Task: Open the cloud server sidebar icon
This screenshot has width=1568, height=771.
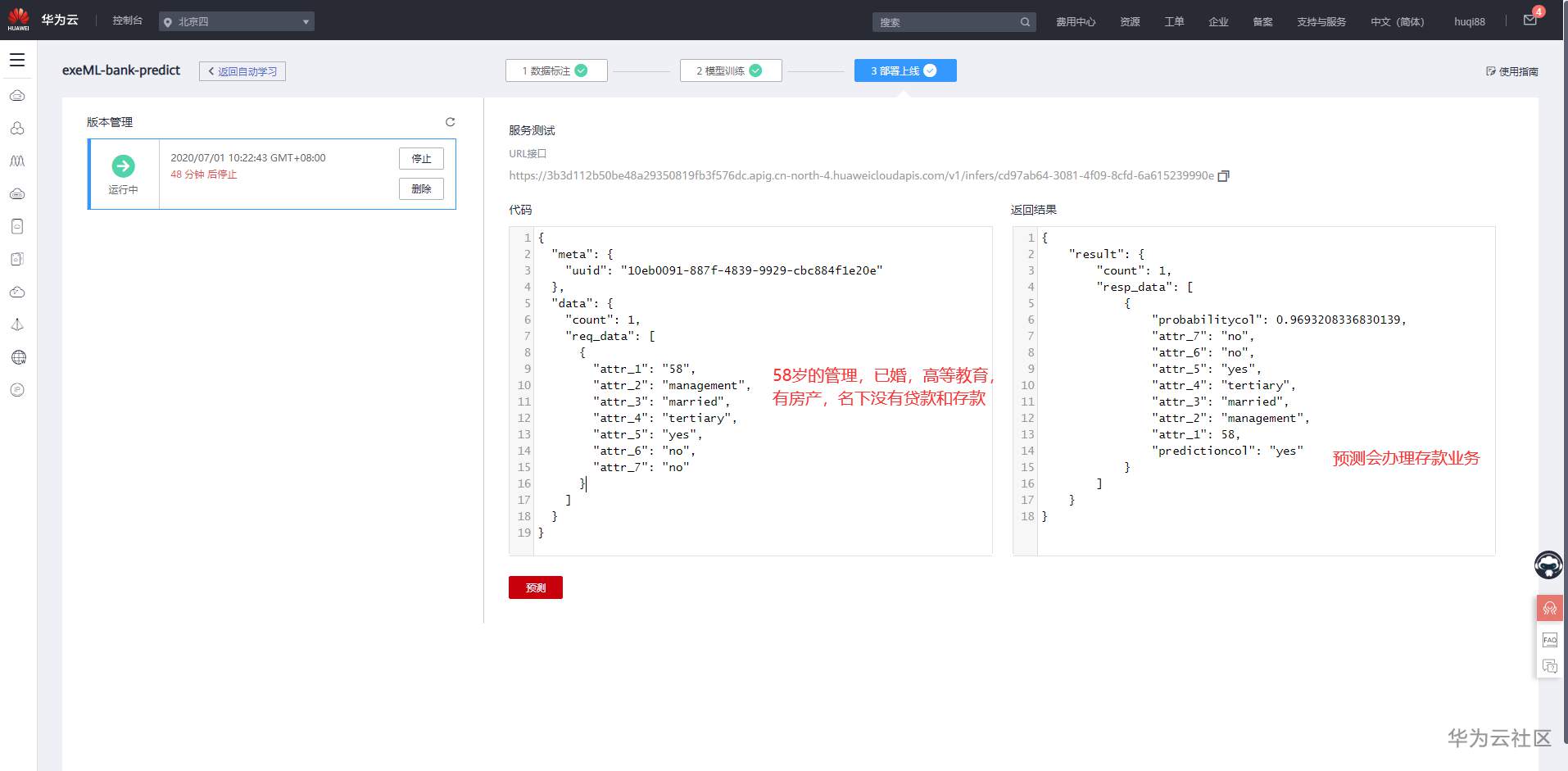Action: [17, 96]
